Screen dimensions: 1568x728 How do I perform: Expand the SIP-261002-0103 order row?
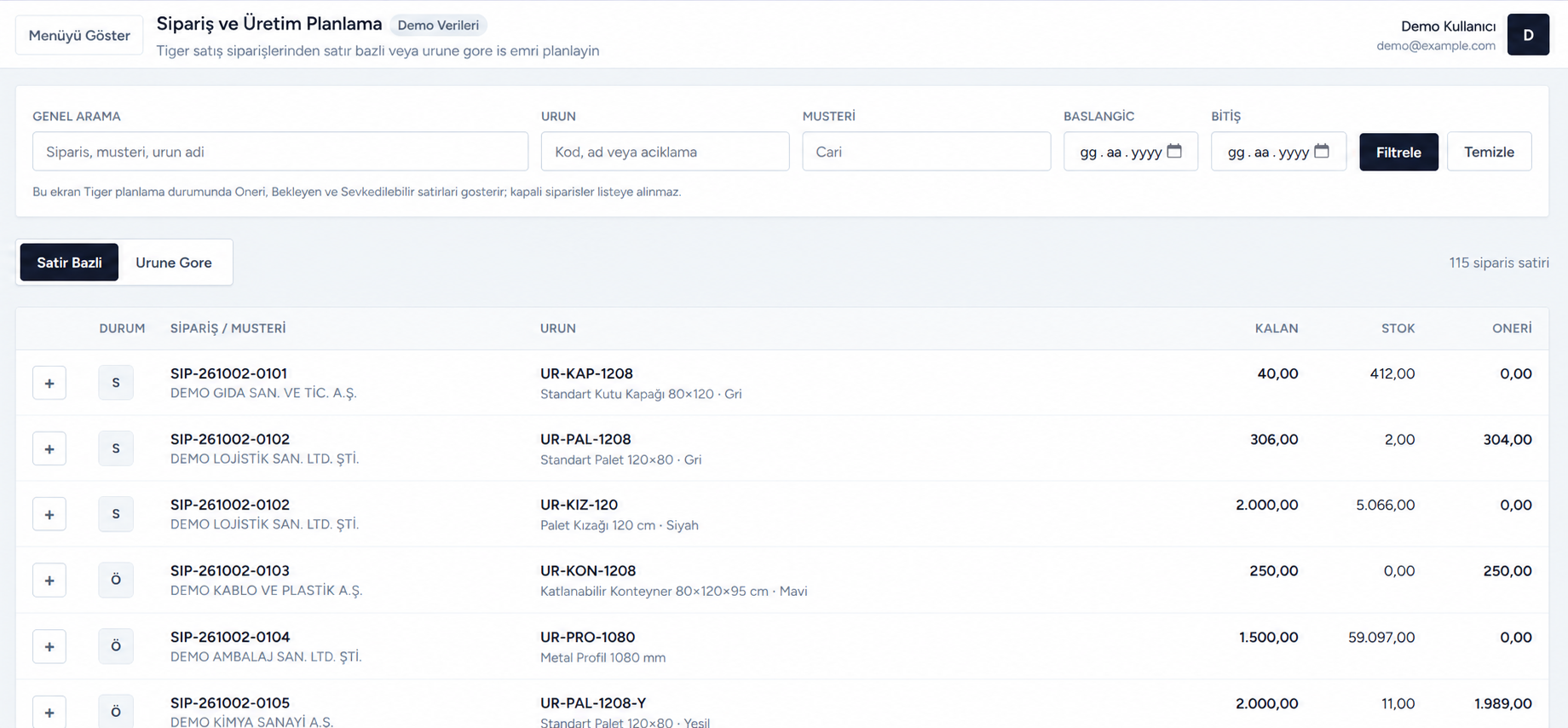point(49,580)
